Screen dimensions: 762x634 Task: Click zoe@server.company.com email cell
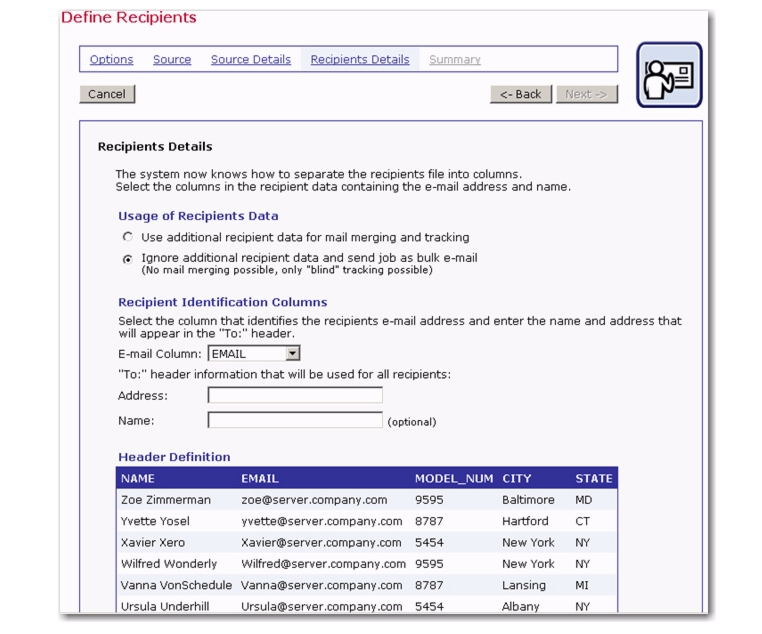pyautogui.click(x=314, y=500)
